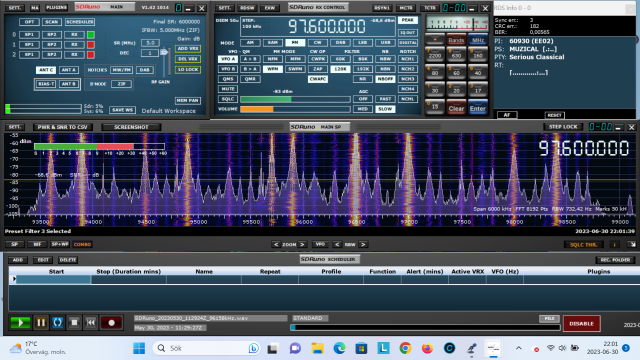Open the RDSW window from RX Control

click(247, 8)
